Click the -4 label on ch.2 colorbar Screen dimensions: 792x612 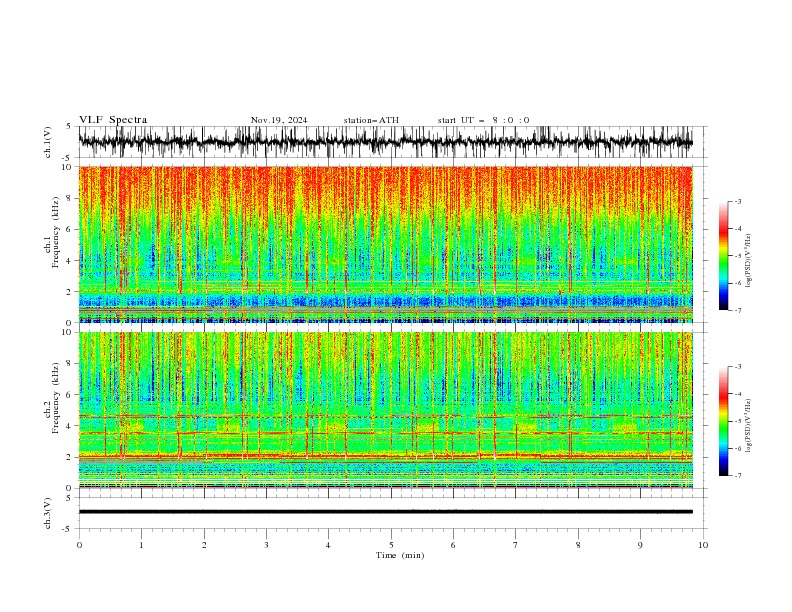737,394
